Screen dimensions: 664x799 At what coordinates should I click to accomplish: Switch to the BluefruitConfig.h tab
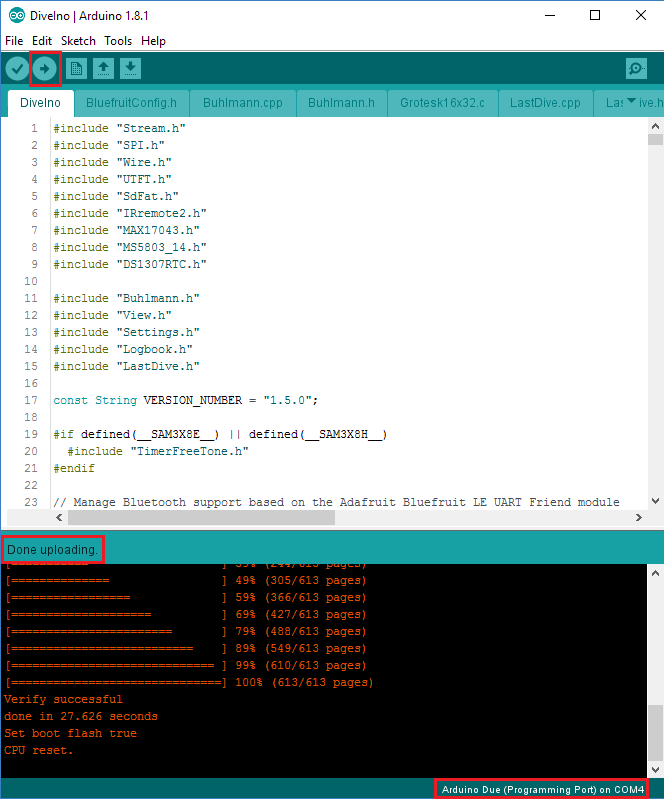[131, 103]
